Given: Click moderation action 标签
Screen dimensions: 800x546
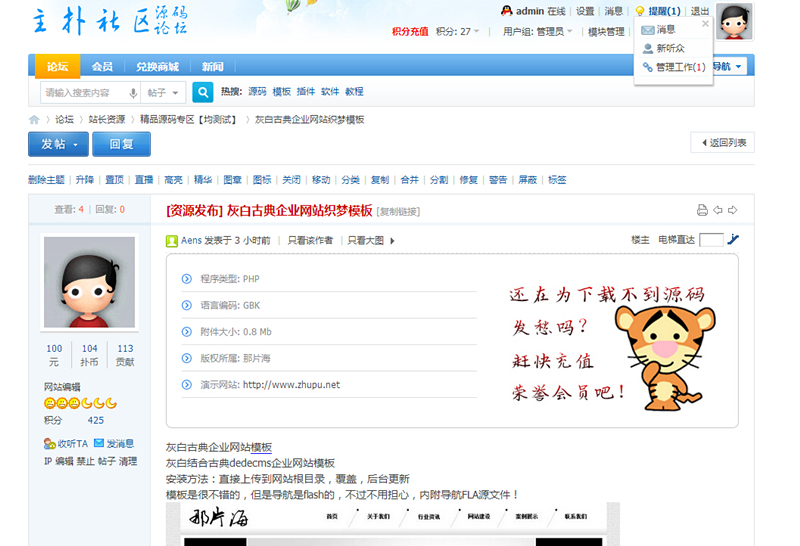Looking at the screenshot, I should pyautogui.click(x=557, y=180).
